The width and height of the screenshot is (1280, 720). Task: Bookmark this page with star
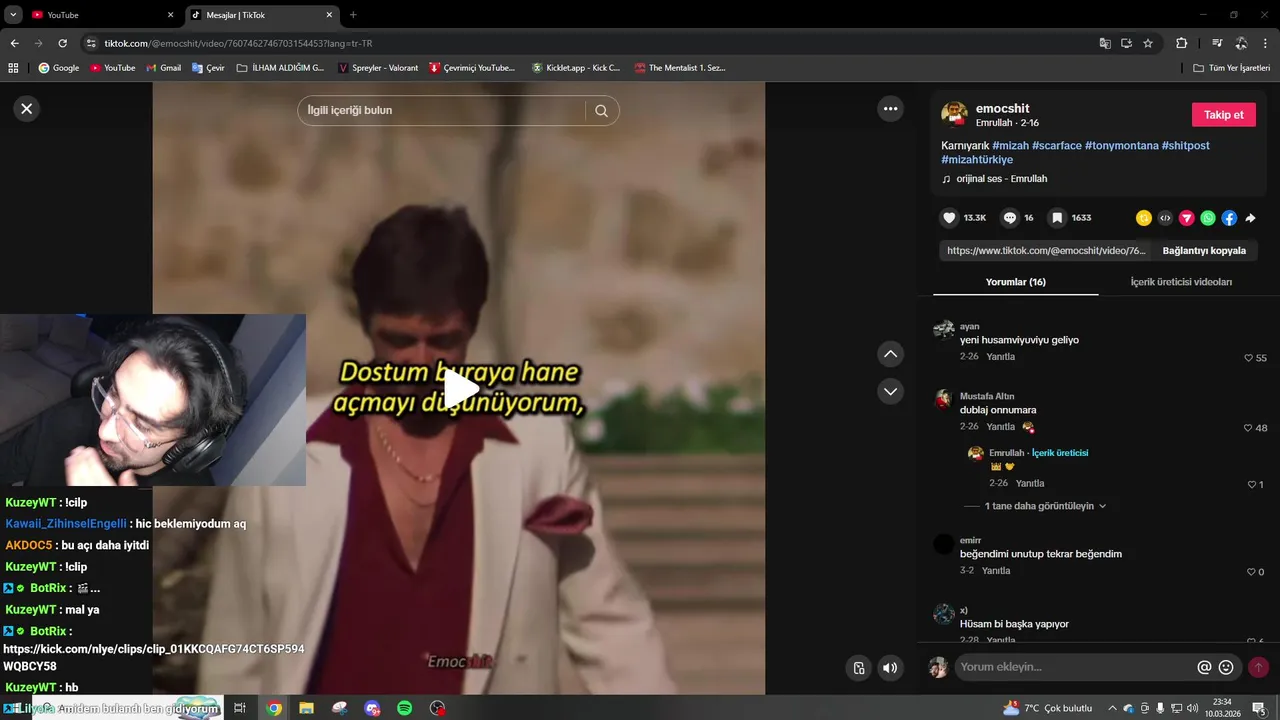[1148, 43]
